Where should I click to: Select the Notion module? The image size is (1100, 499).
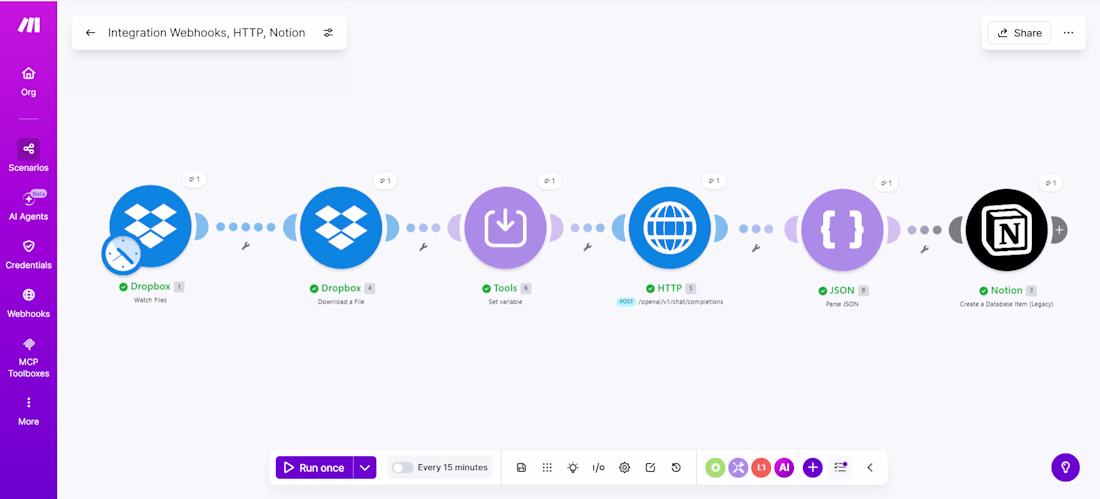(x=1007, y=229)
